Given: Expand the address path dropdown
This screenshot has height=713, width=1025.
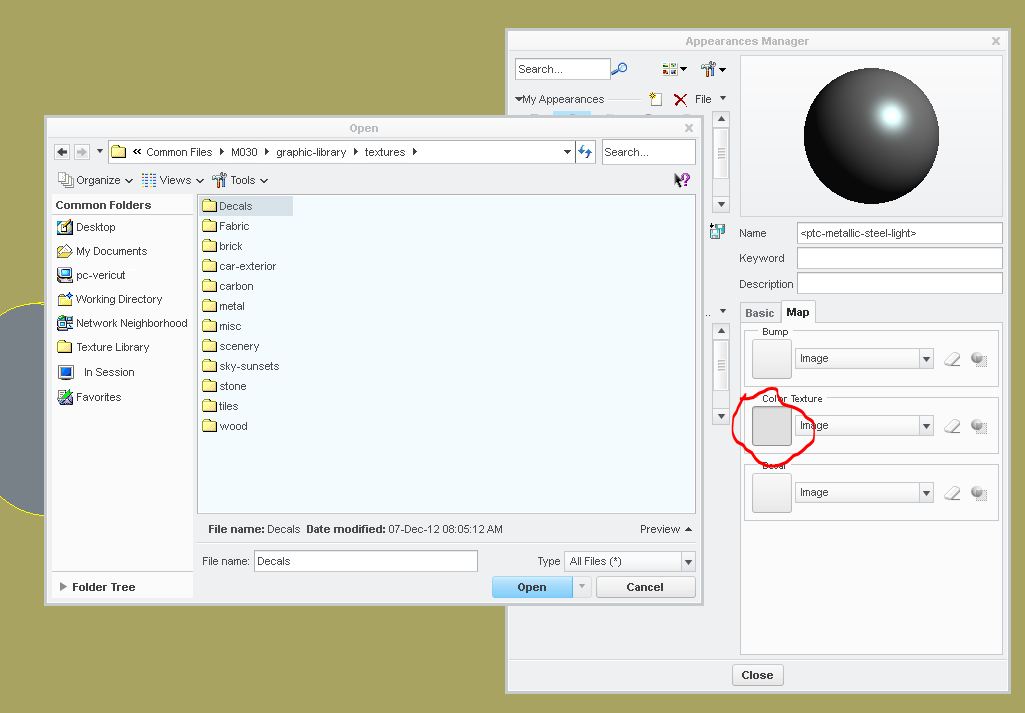Looking at the screenshot, I should 567,152.
